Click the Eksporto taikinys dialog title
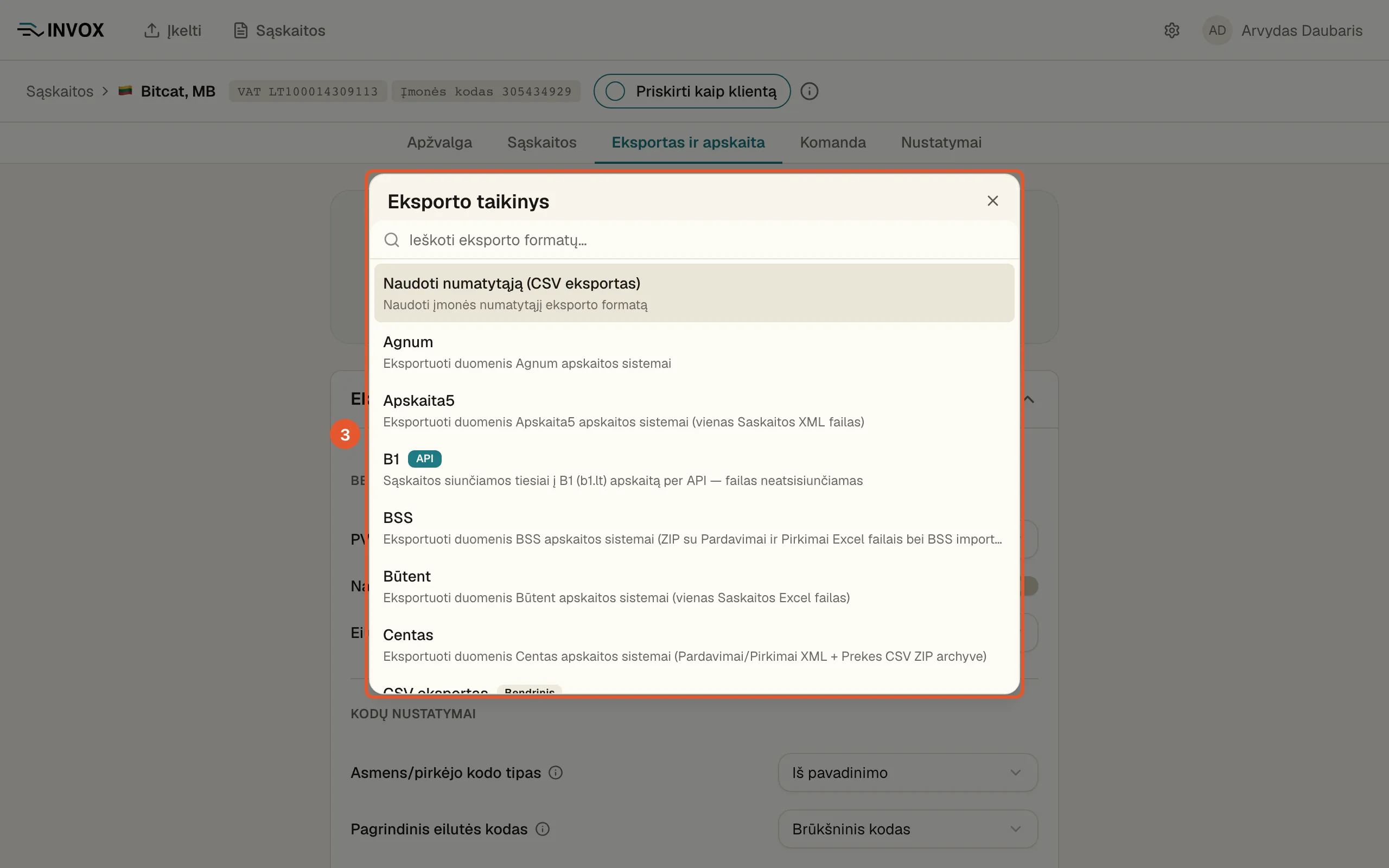1389x868 pixels. click(468, 201)
